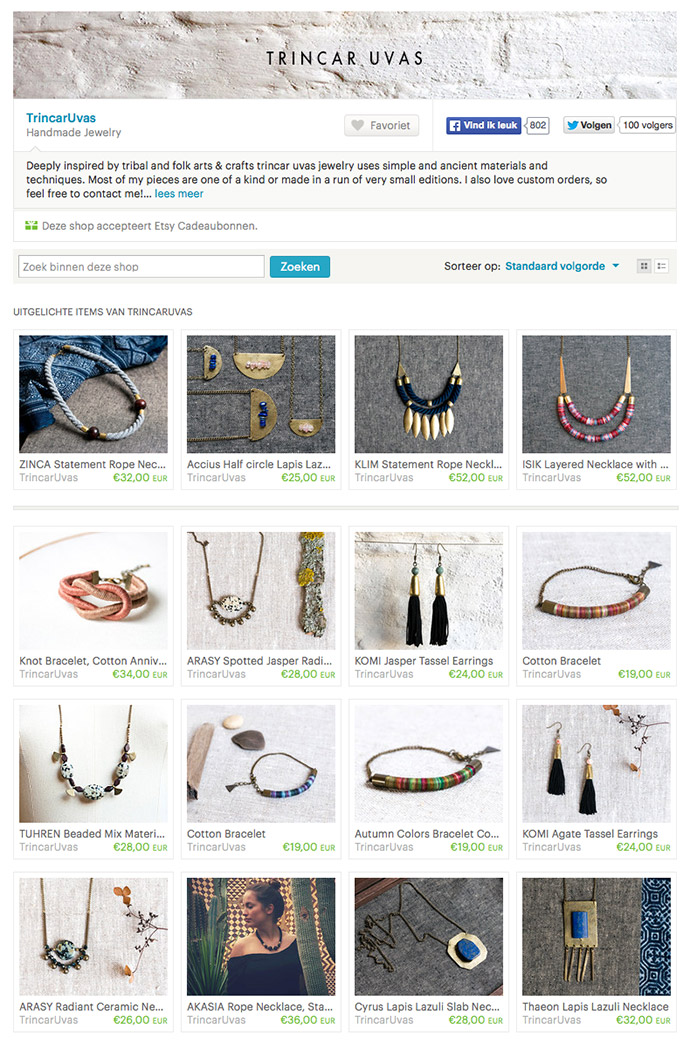Focus the 'Zoek binnen deze shop' field

(x=142, y=266)
